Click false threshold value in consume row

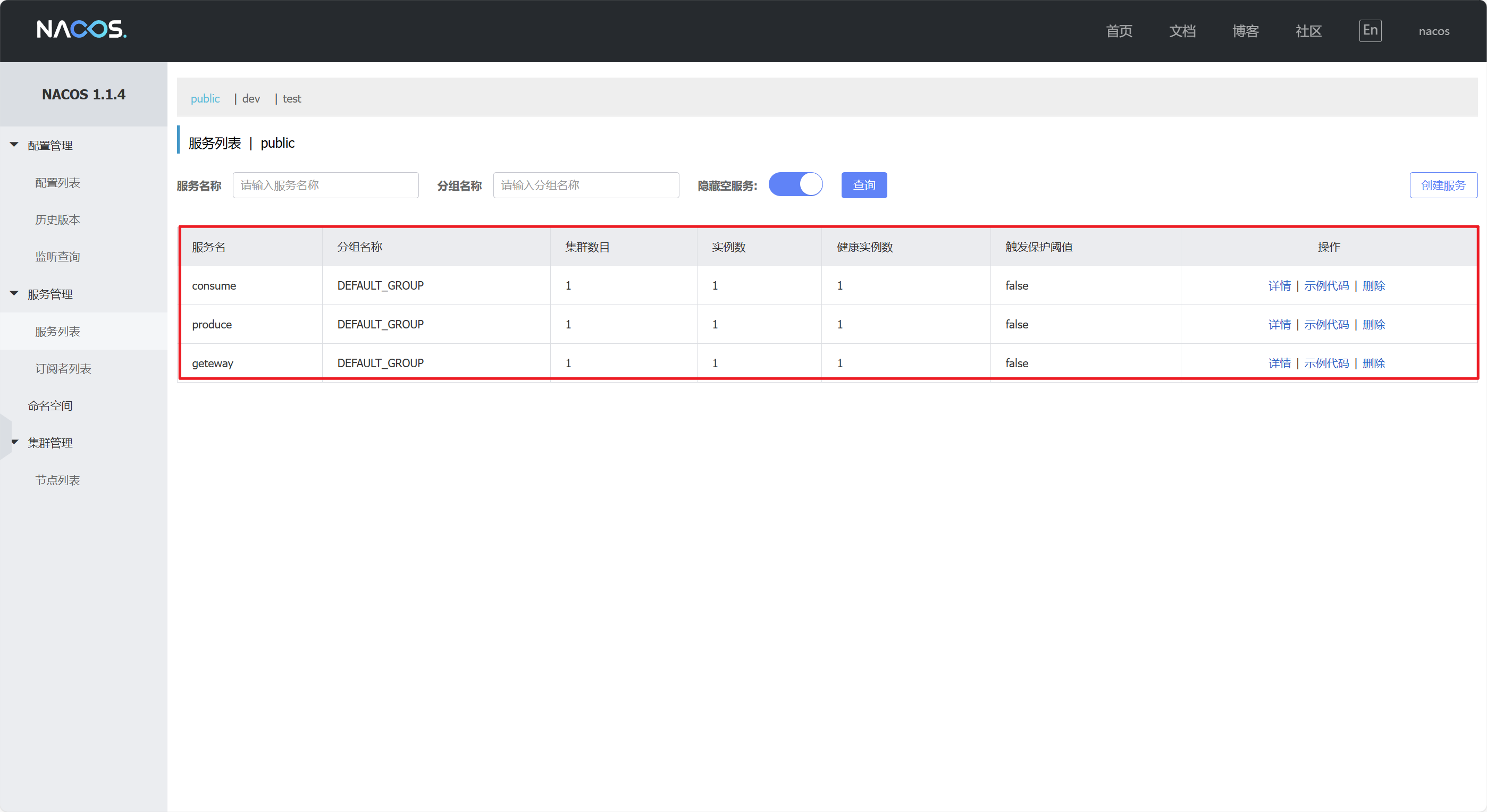coord(1016,286)
